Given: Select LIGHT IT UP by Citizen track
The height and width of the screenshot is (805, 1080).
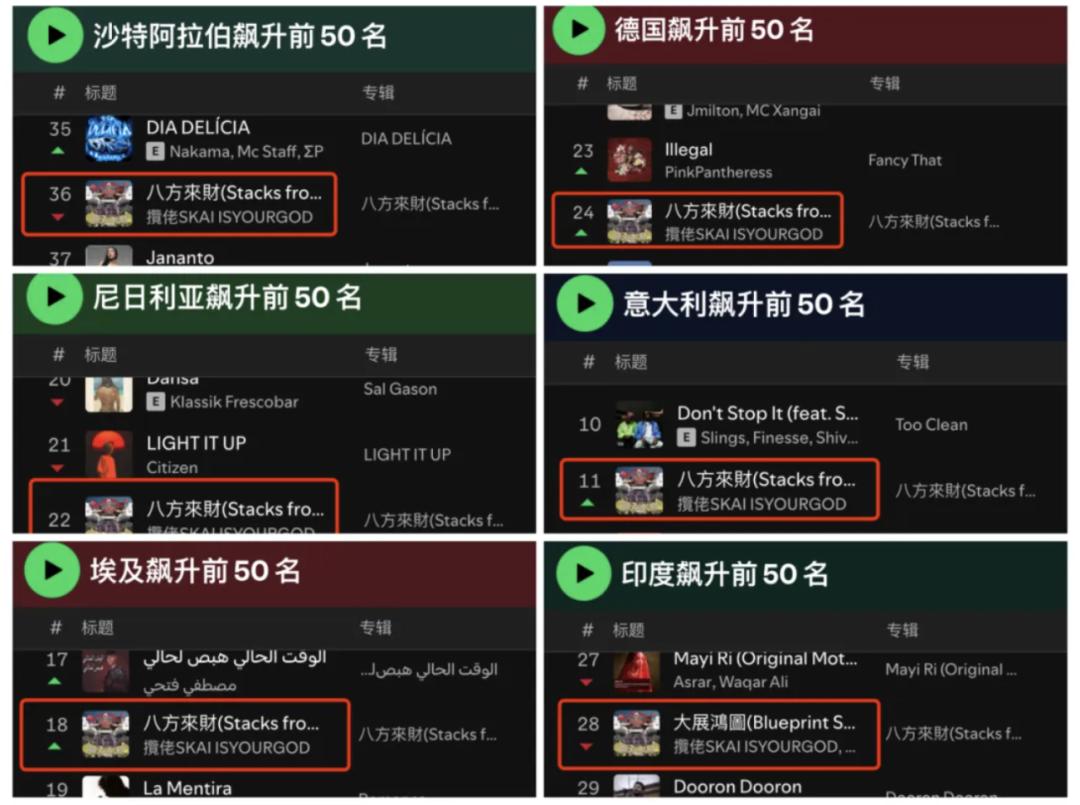Looking at the screenshot, I should [x=276, y=454].
